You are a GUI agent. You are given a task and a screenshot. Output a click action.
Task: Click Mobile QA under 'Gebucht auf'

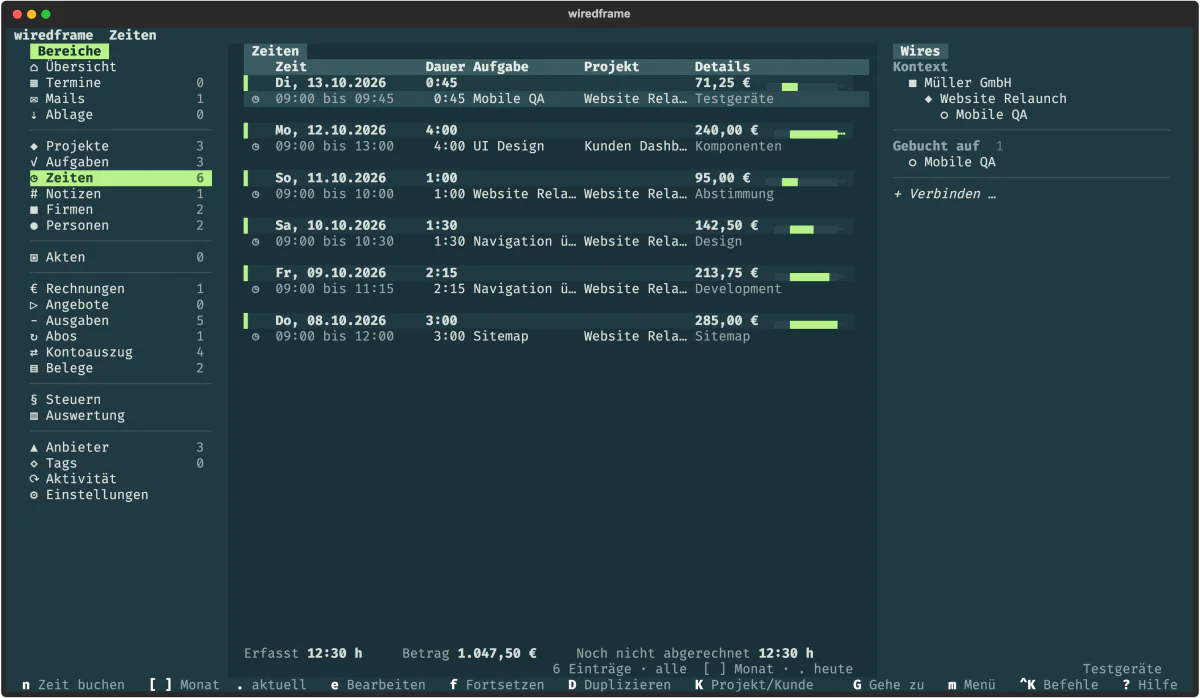[x=952, y=162]
